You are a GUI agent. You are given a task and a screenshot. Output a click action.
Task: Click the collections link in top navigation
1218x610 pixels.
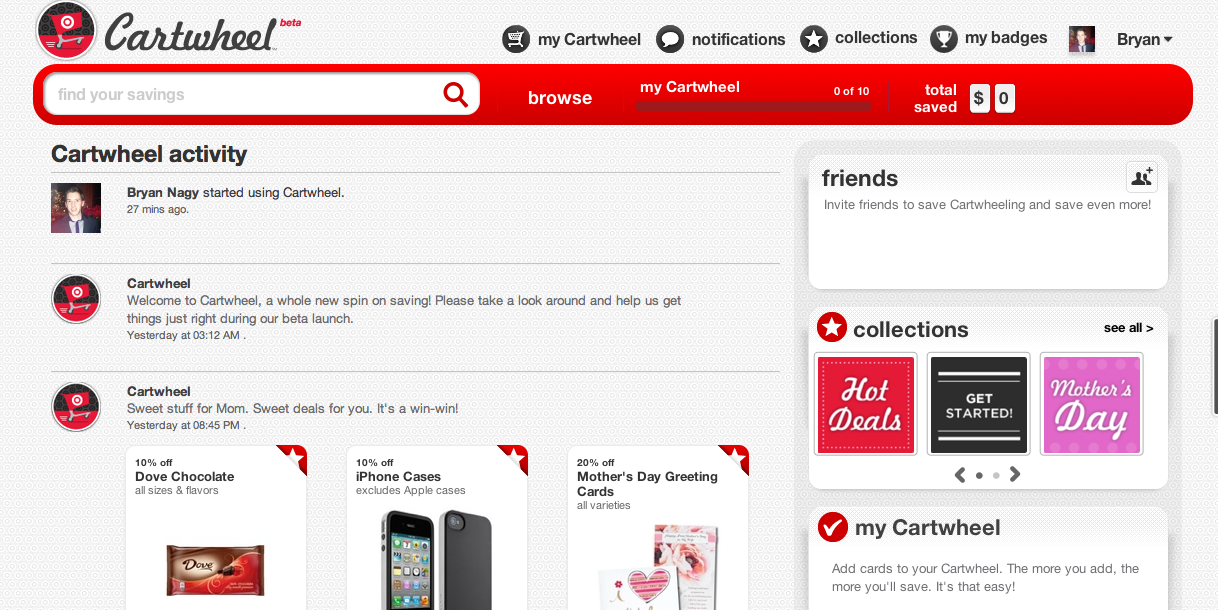(x=876, y=38)
